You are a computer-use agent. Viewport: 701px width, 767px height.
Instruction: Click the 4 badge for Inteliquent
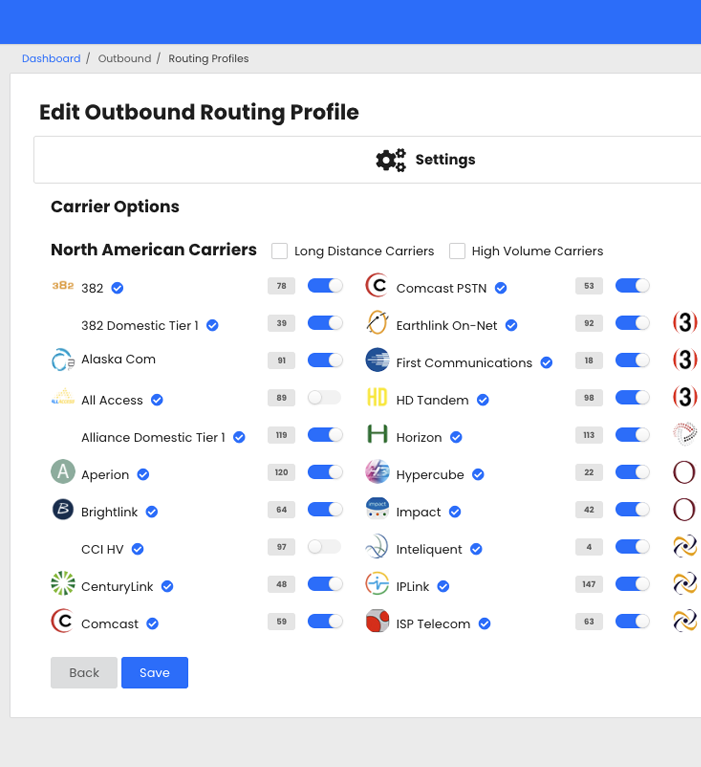(589, 547)
